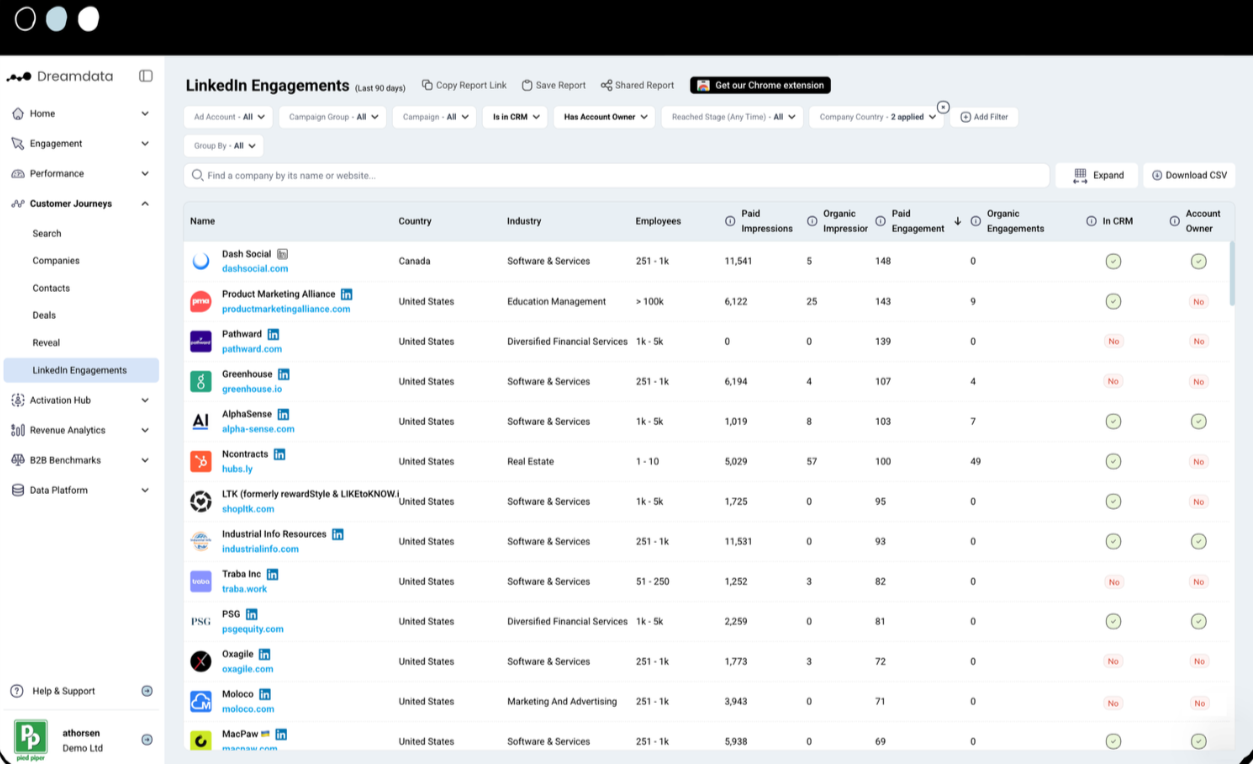Click sort arrow on Paid Engagement column
This screenshot has height=764, width=1253.
[x=958, y=221]
